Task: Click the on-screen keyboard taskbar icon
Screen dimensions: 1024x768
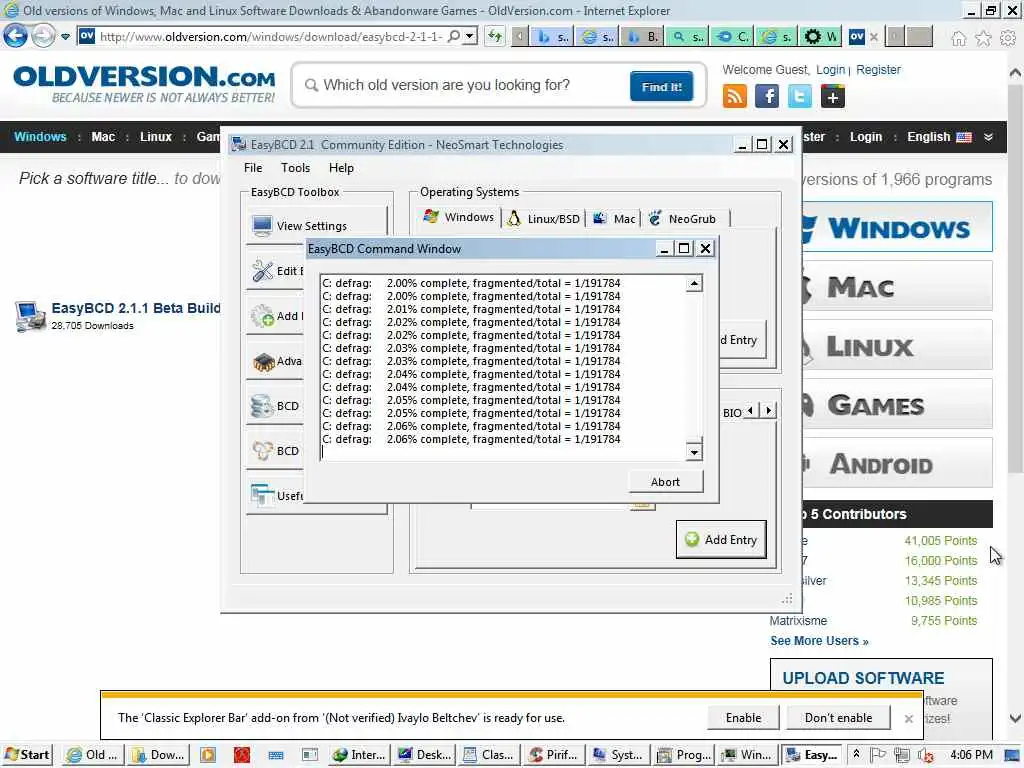Action: pyautogui.click(x=276, y=755)
